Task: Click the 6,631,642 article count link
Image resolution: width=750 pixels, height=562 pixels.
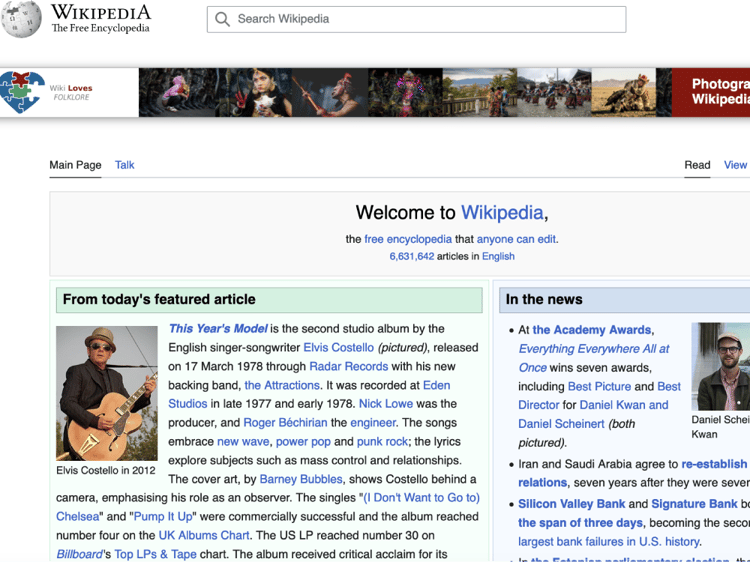Action: coord(411,256)
